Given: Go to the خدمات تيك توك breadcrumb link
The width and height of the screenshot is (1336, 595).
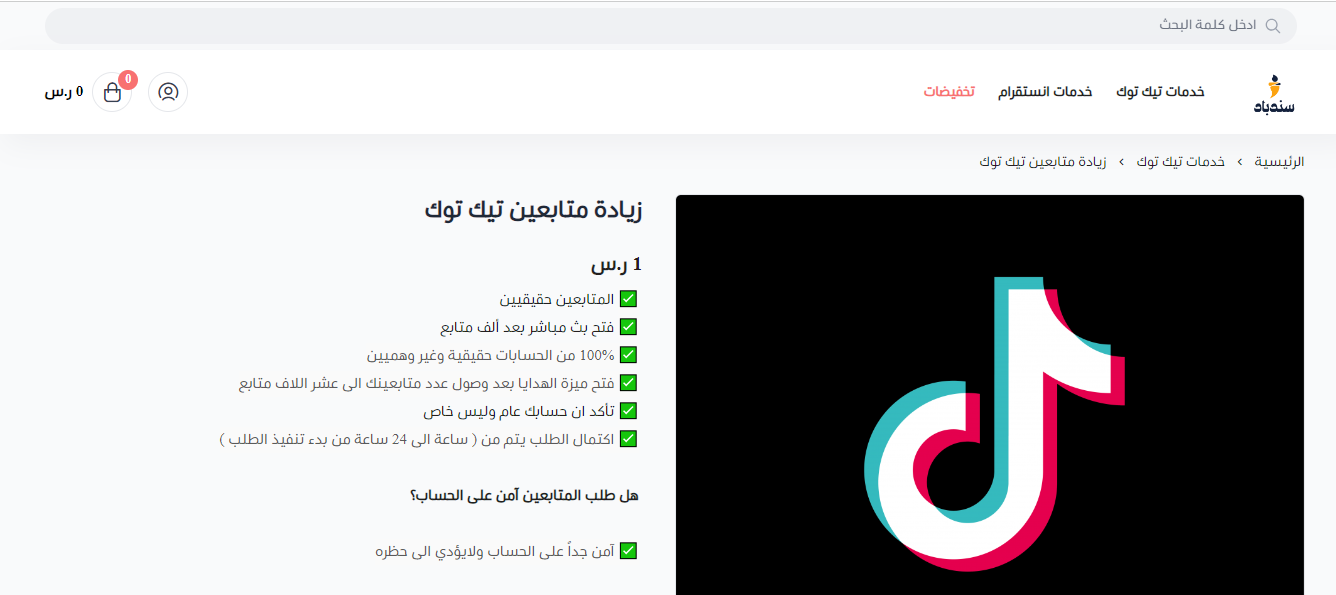Looking at the screenshot, I should click(1180, 161).
